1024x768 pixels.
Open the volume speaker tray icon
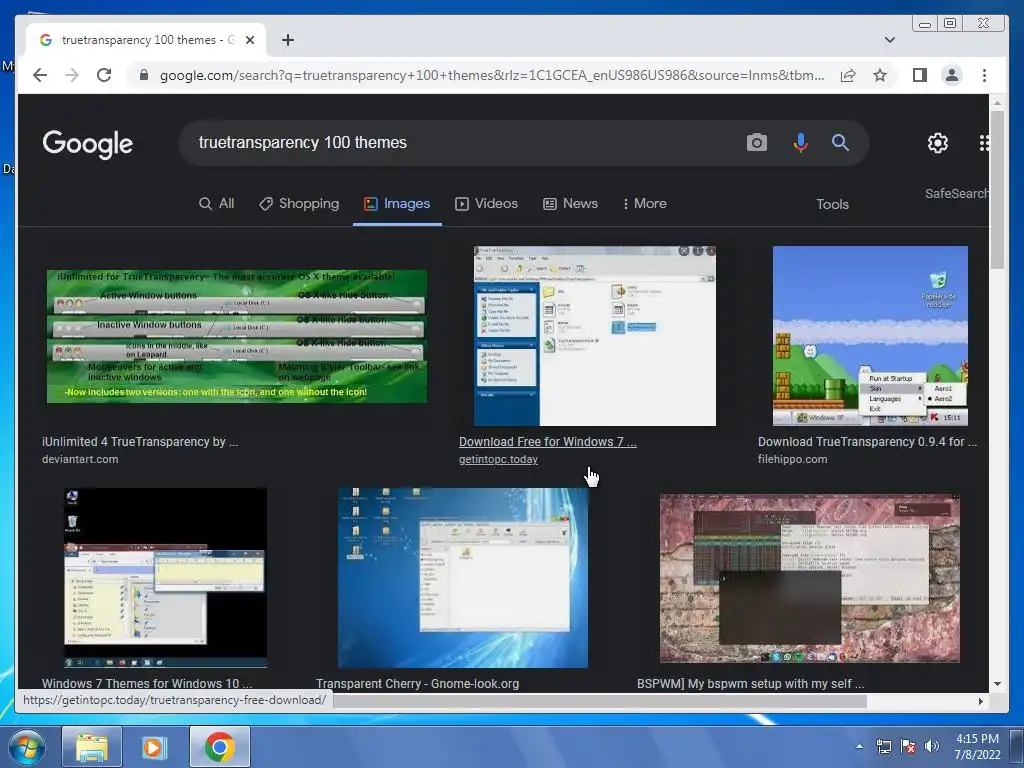coord(932,746)
